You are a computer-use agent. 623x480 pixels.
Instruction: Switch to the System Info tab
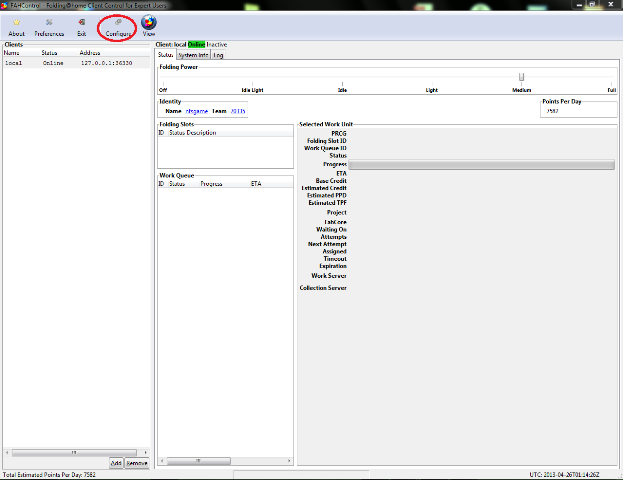tap(193, 55)
